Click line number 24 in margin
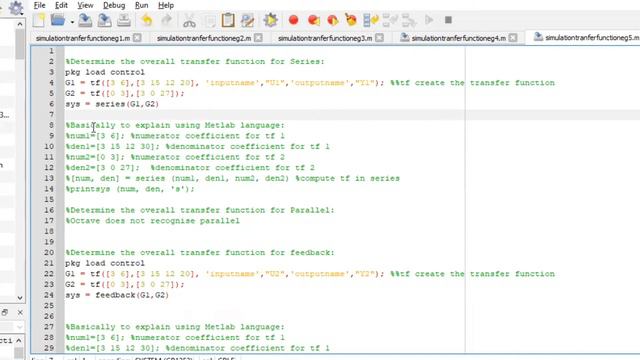Viewport: 640px width, 360px height. (x=49, y=295)
